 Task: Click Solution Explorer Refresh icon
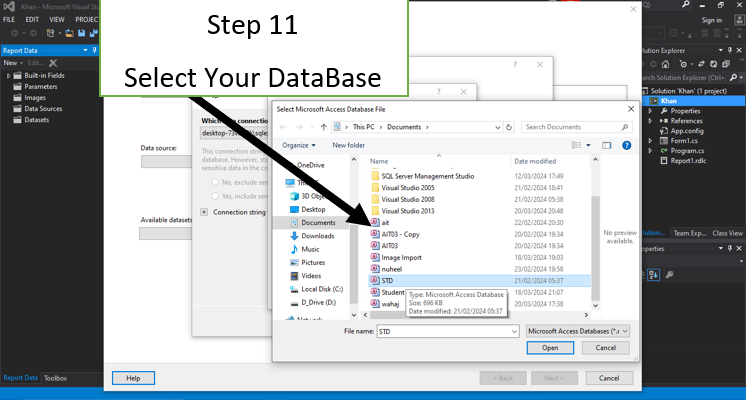tap(713, 64)
